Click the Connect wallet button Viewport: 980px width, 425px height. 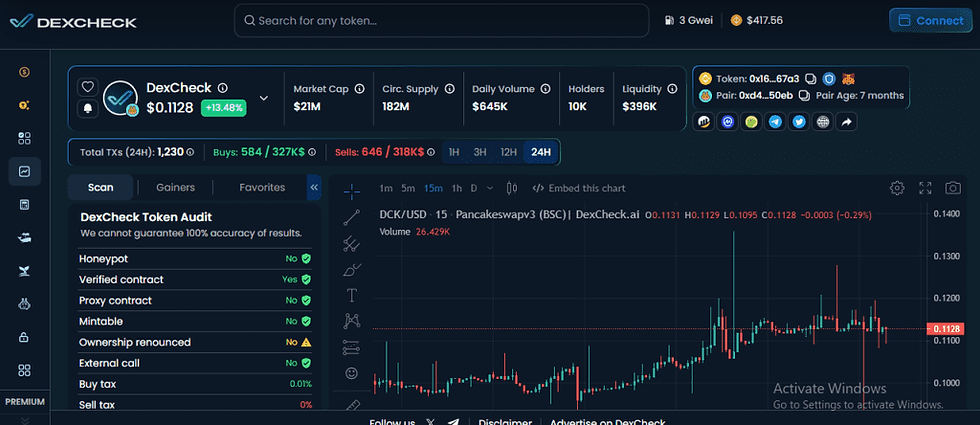[930, 21]
